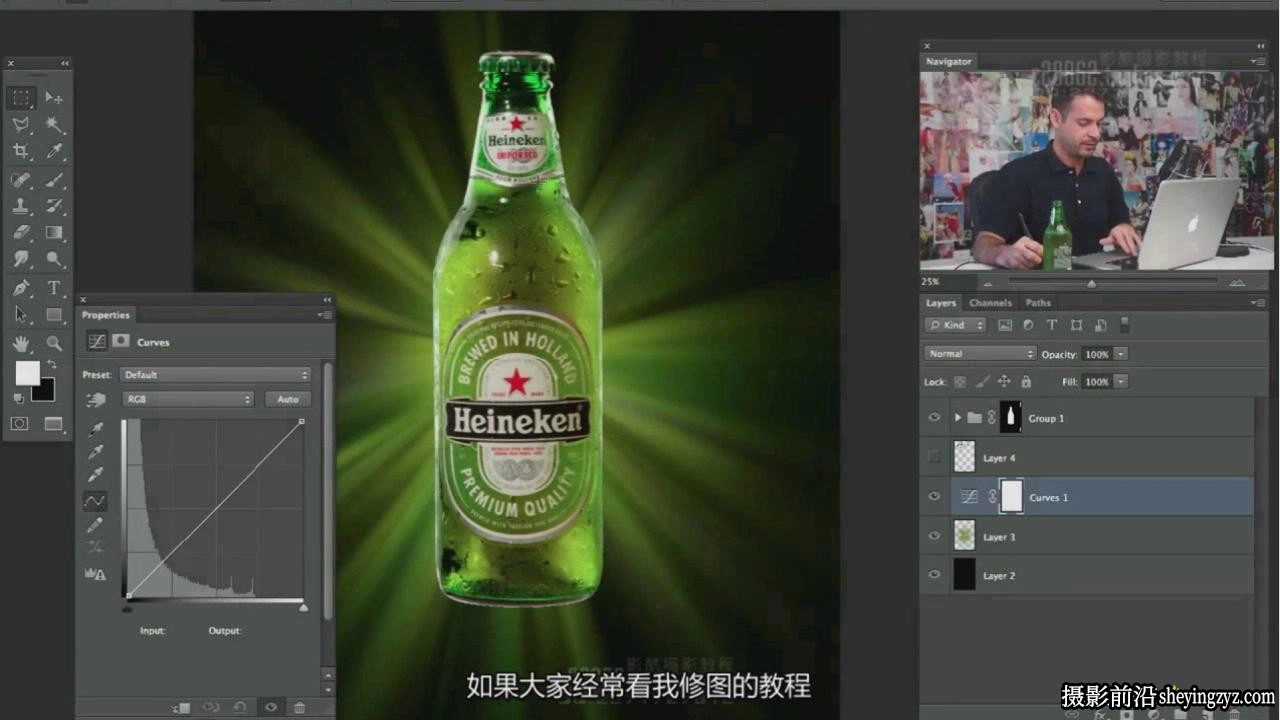Click the Screen Mode icon in the toolbox
This screenshot has width=1280, height=720.
[53, 424]
